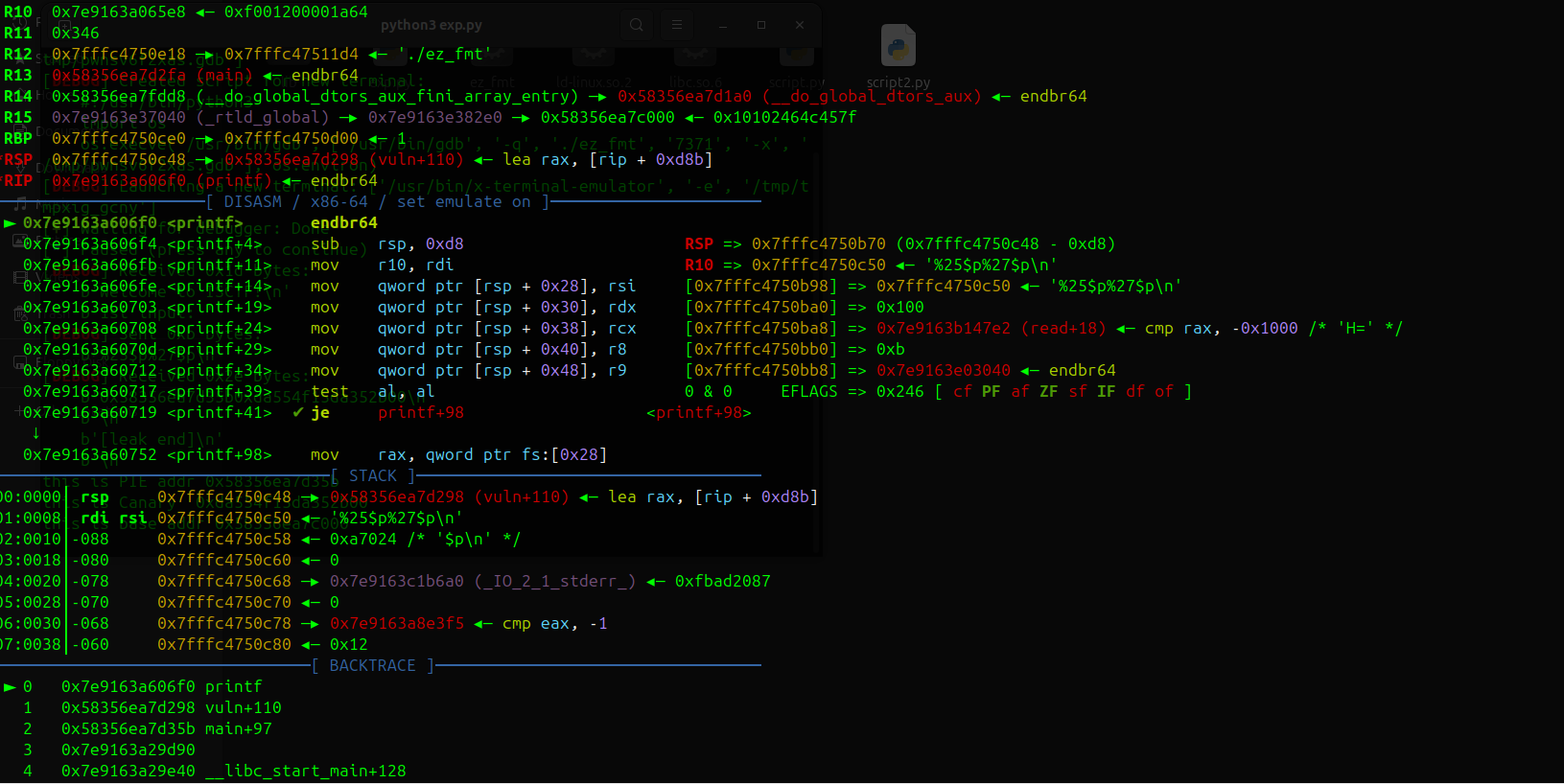Click the RBP value 0x7fffc4750ce0
Image resolution: width=1564 pixels, height=784 pixels.
click(119, 138)
